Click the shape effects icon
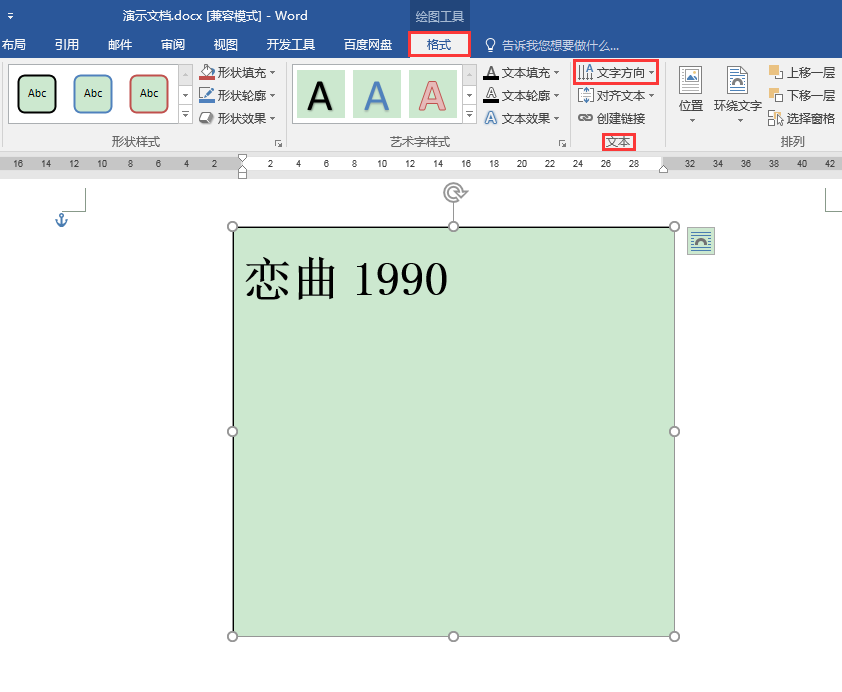 pos(207,118)
